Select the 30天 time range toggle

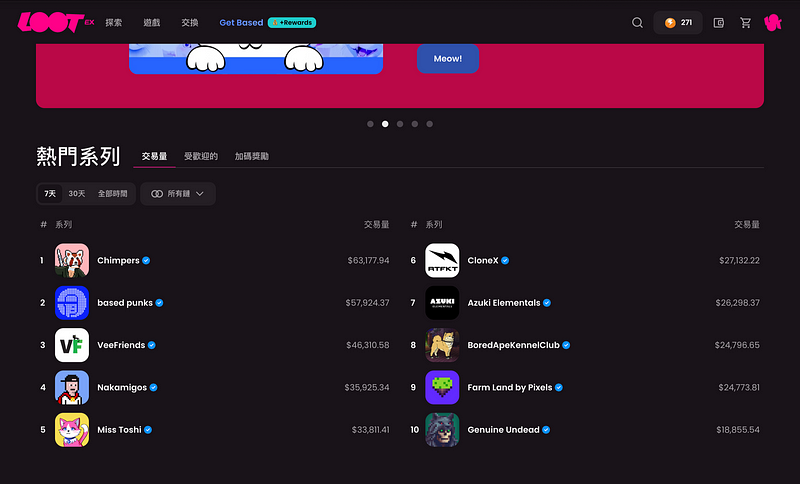(x=77, y=194)
